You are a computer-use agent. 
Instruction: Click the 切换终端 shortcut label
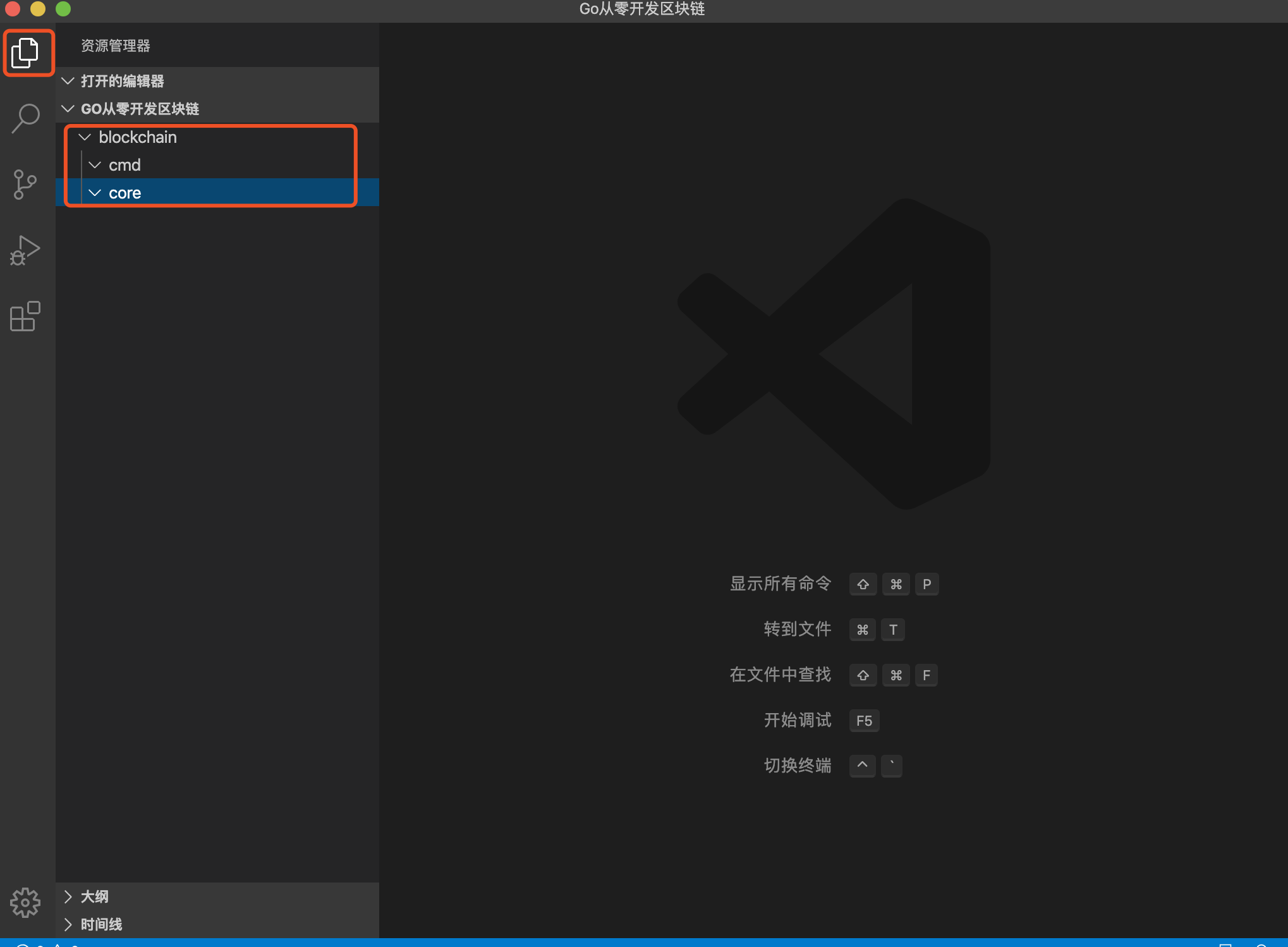click(x=798, y=766)
